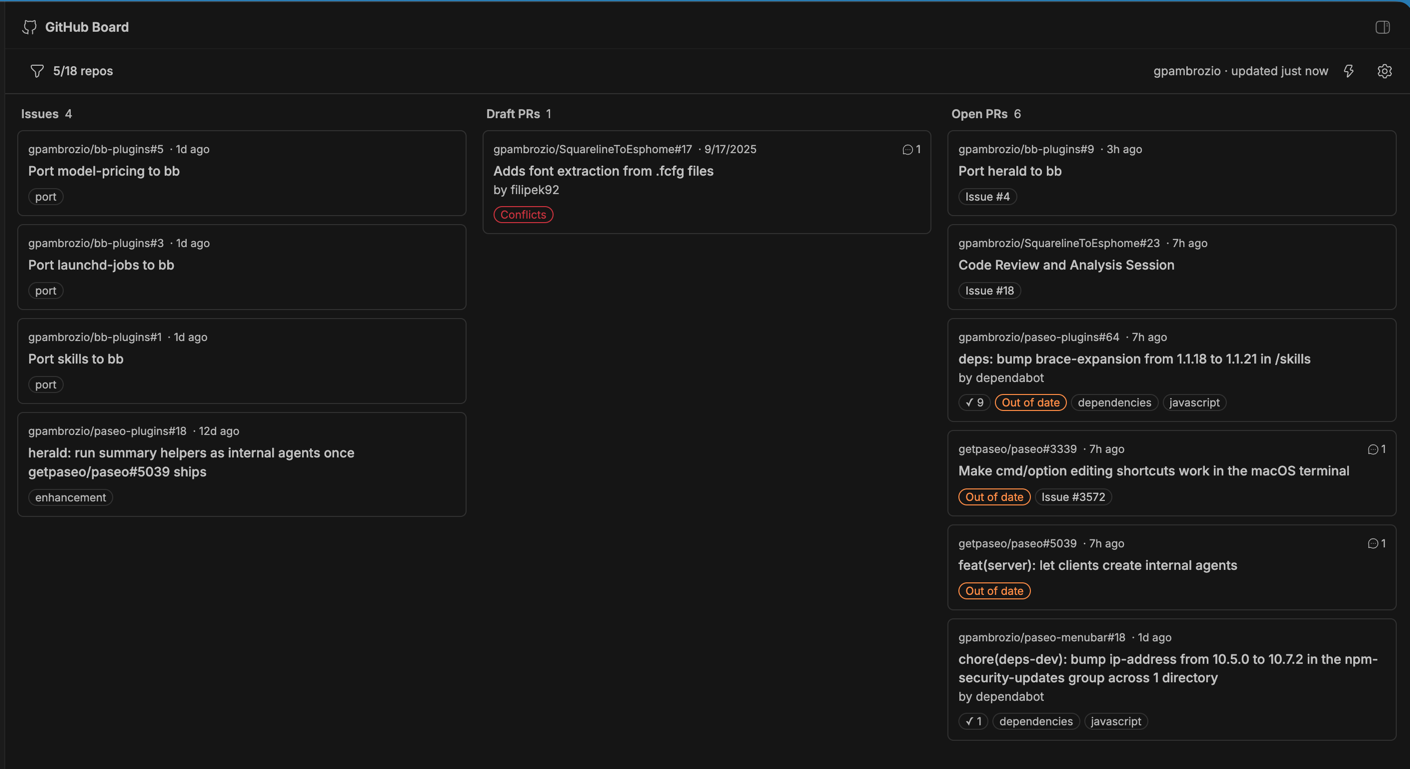Viewport: 1410px width, 769px height.
Task: Click Out of date badge on paseo-plugins#64
Action: tap(1030, 403)
